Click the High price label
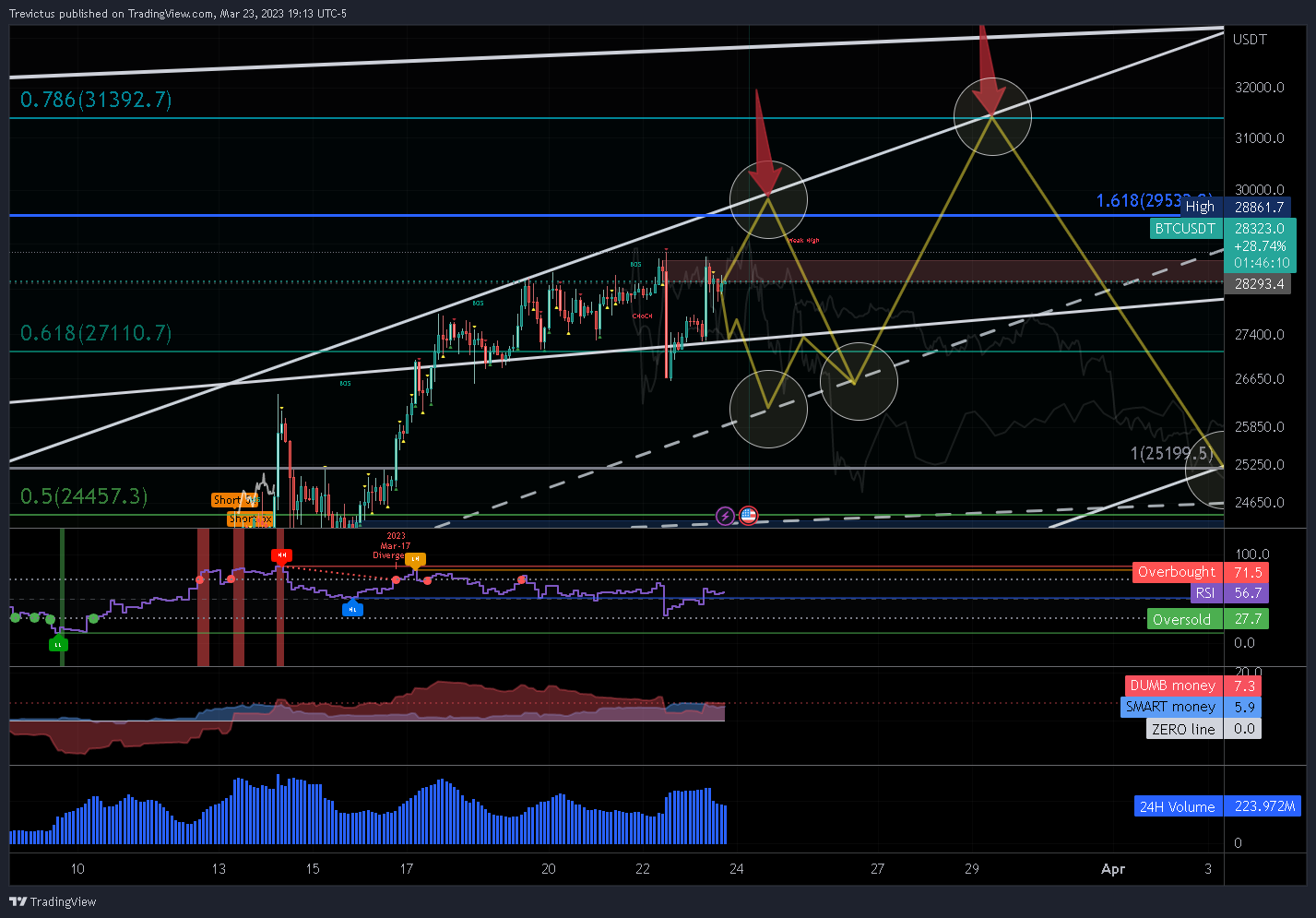 (1199, 207)
